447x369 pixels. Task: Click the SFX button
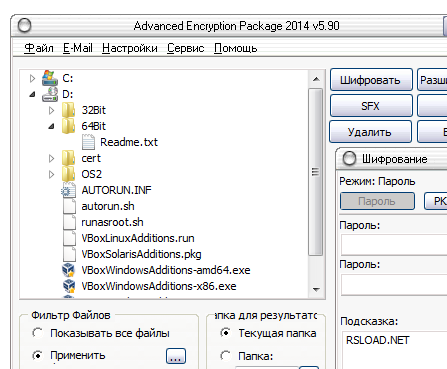tap(371, 106)
